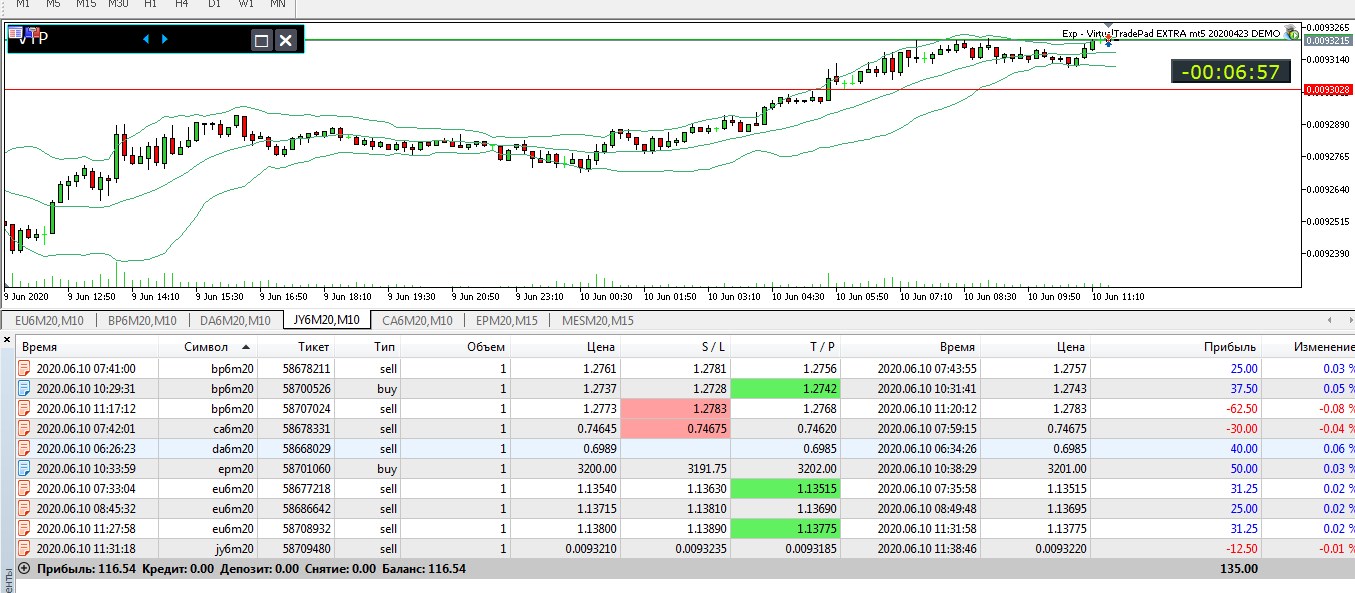Click the green T/P cell 1.13775
1355x593 pixels.
coord(784,528)
